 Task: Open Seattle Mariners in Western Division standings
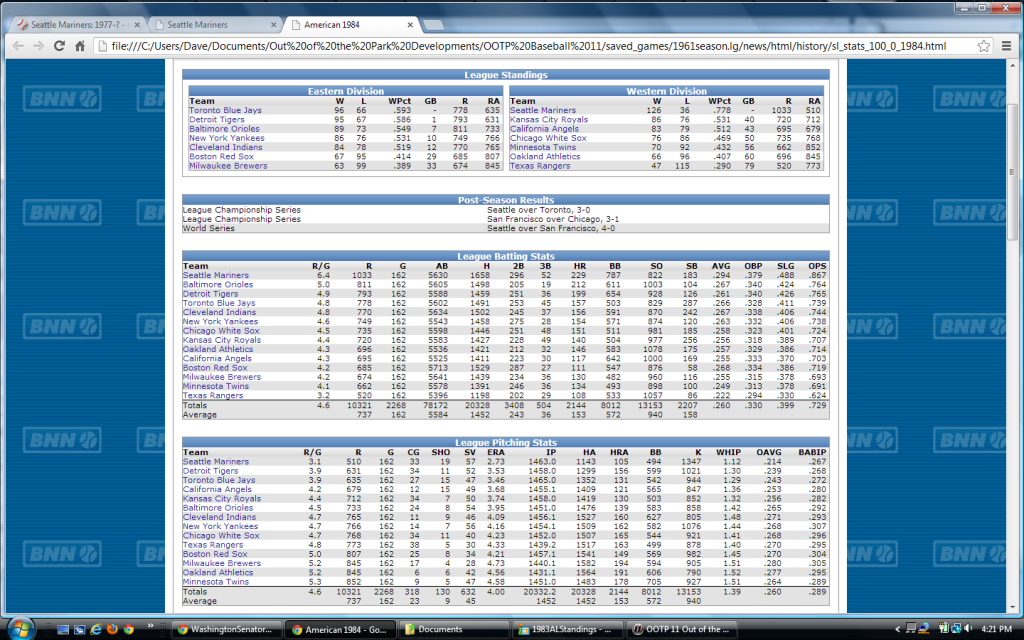[543, 110]
